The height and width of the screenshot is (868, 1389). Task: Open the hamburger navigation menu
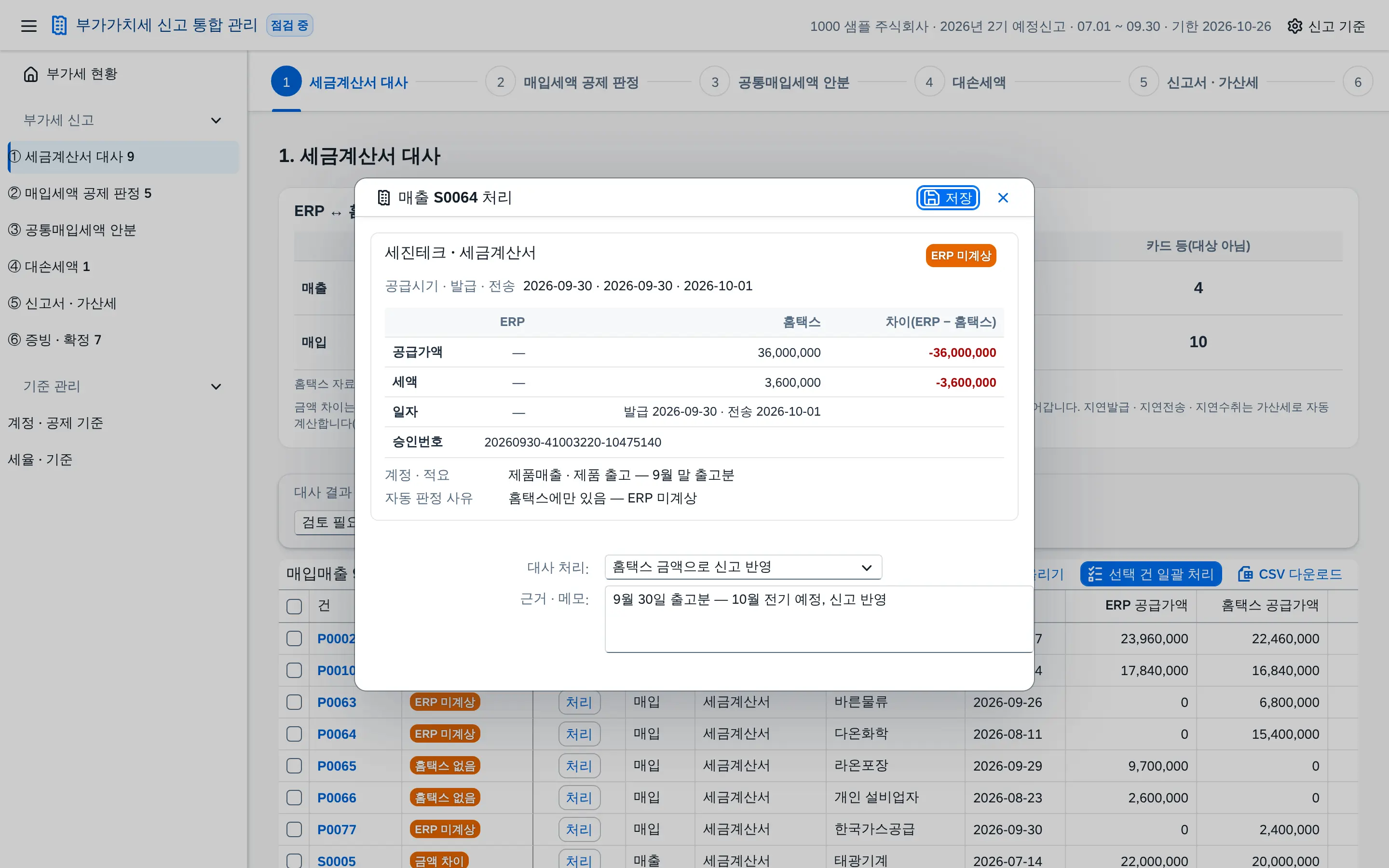pyautogui.click(x=29, y=26)
